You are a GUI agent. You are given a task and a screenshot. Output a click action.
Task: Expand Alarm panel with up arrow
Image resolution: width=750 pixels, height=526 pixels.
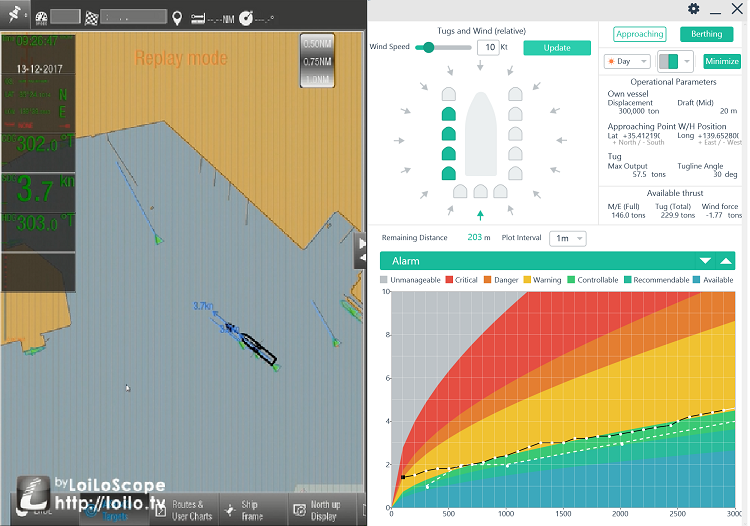point(726,261)
